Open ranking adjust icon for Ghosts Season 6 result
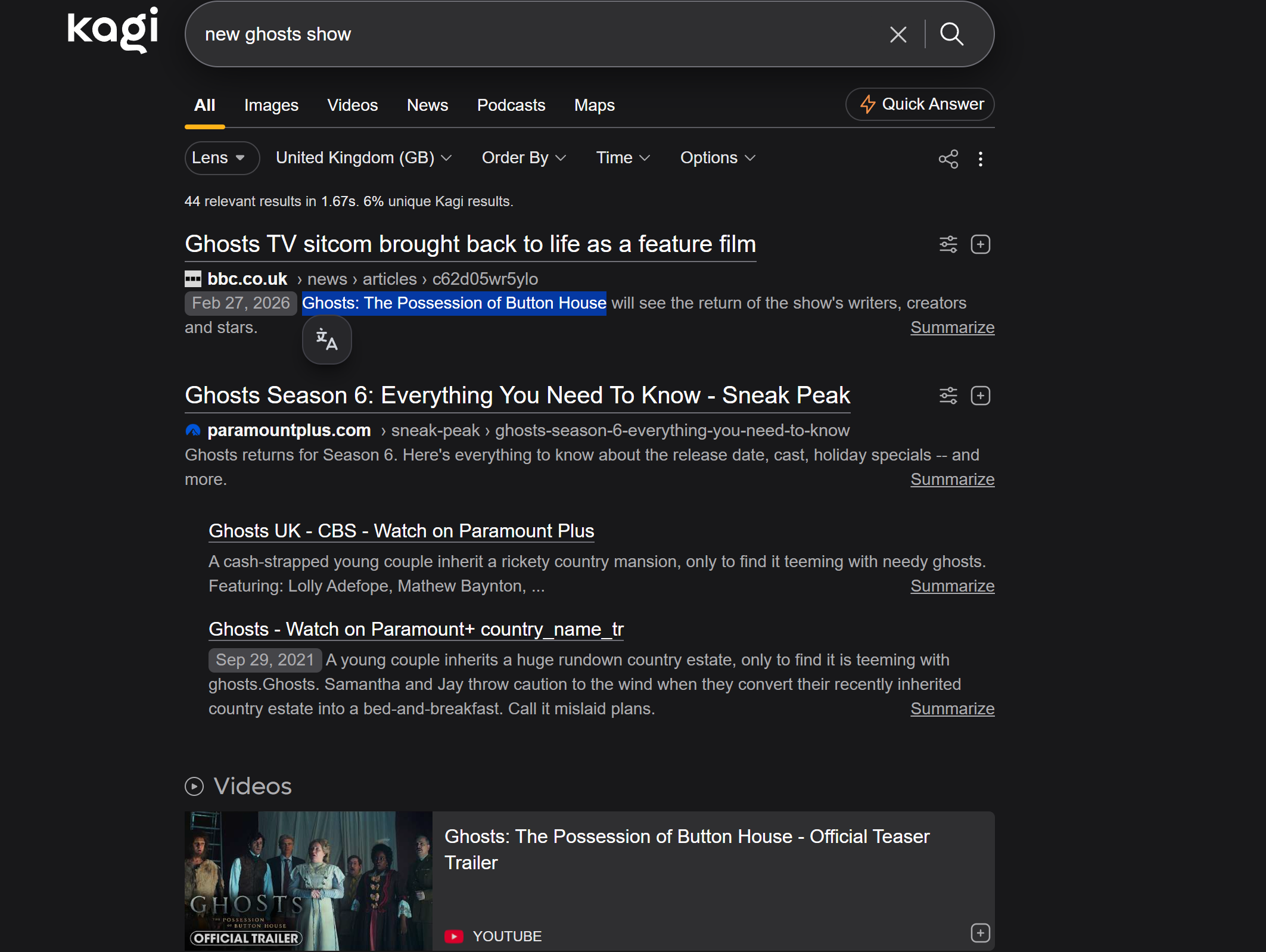 tap(948, 396)
